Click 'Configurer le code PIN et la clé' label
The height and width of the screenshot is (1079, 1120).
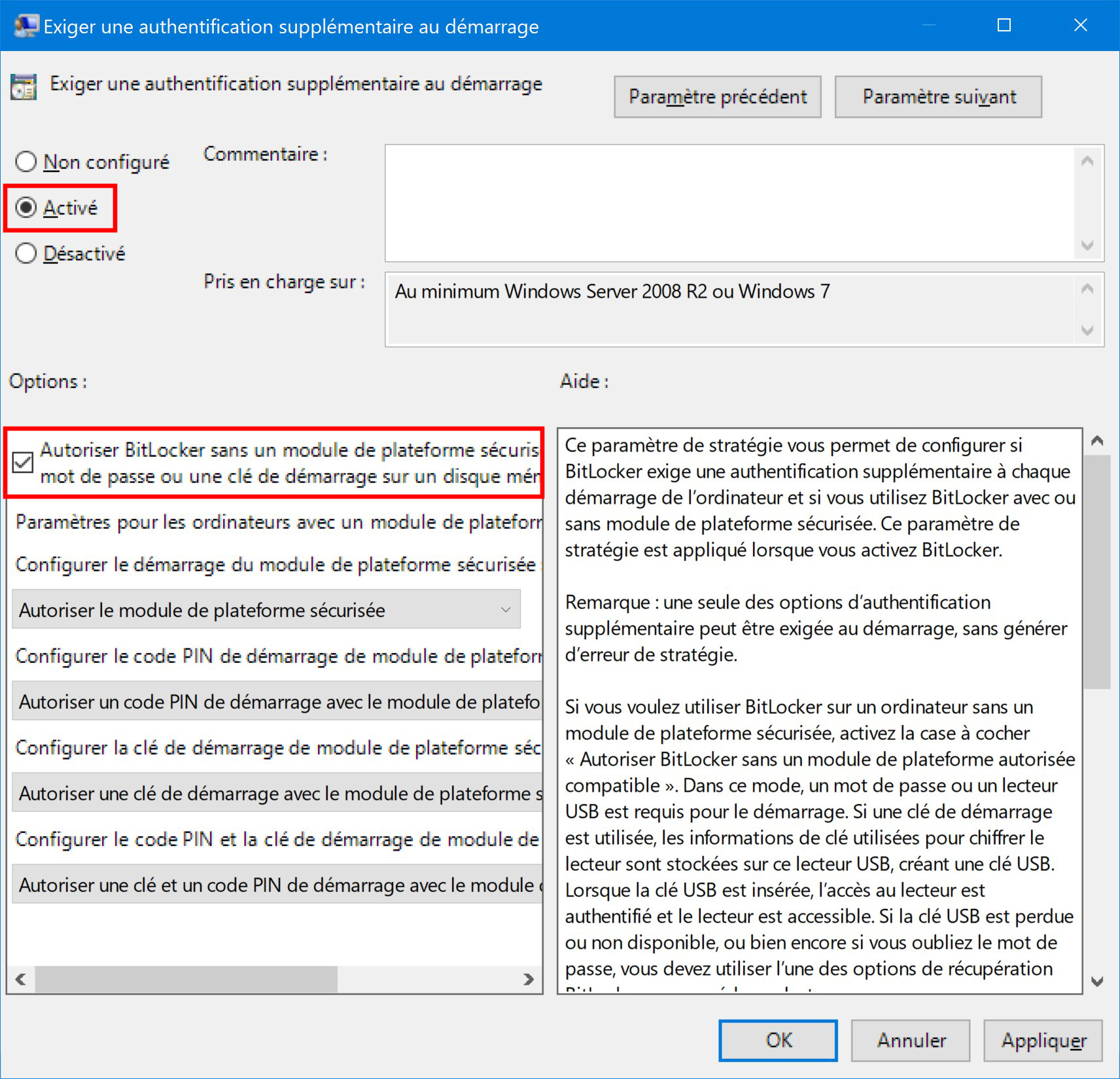click(x=279, y=840)
